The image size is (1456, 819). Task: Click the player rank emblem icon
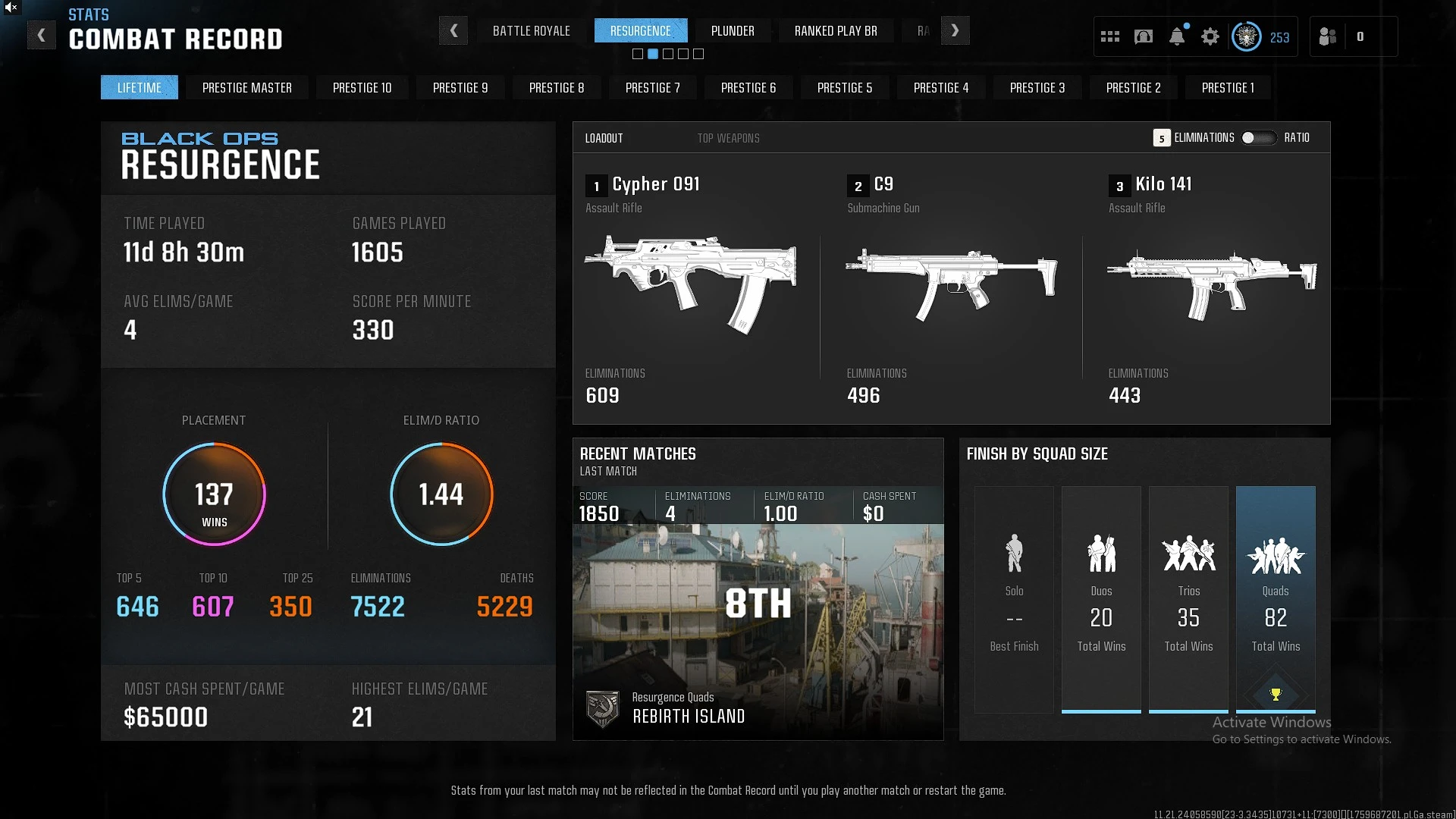[1246, 36]
